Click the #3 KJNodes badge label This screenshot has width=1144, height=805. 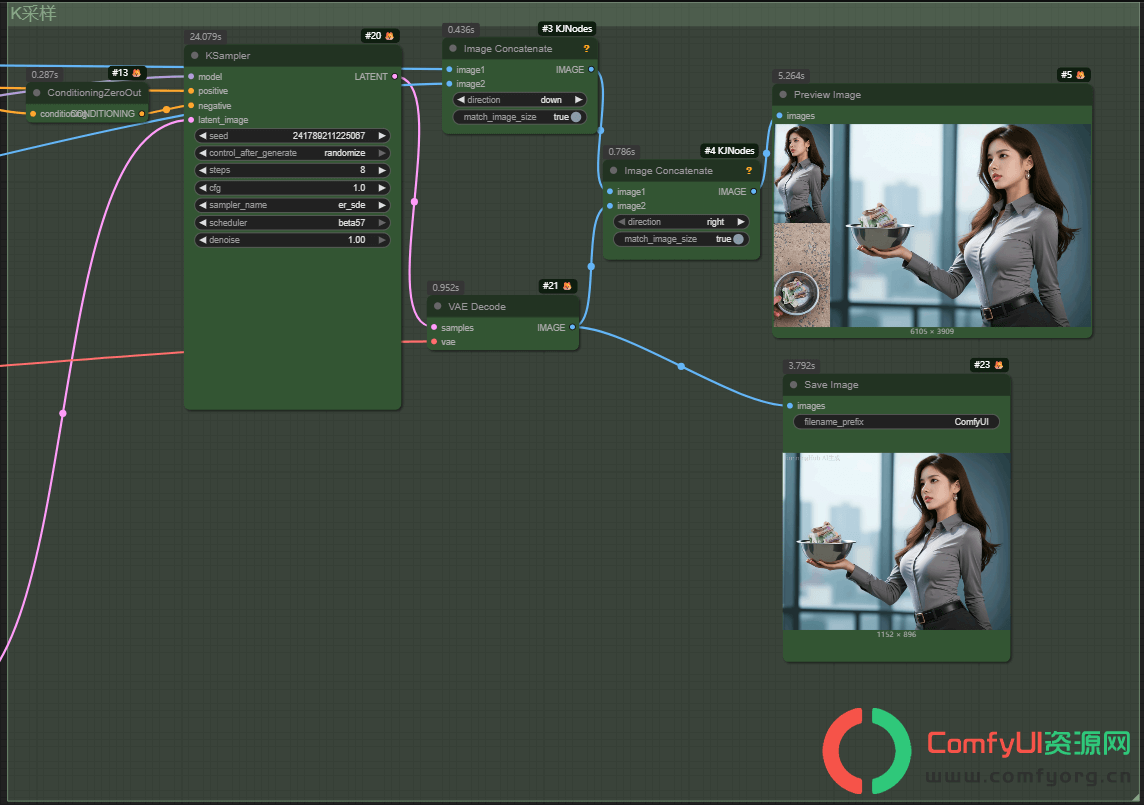567,28
